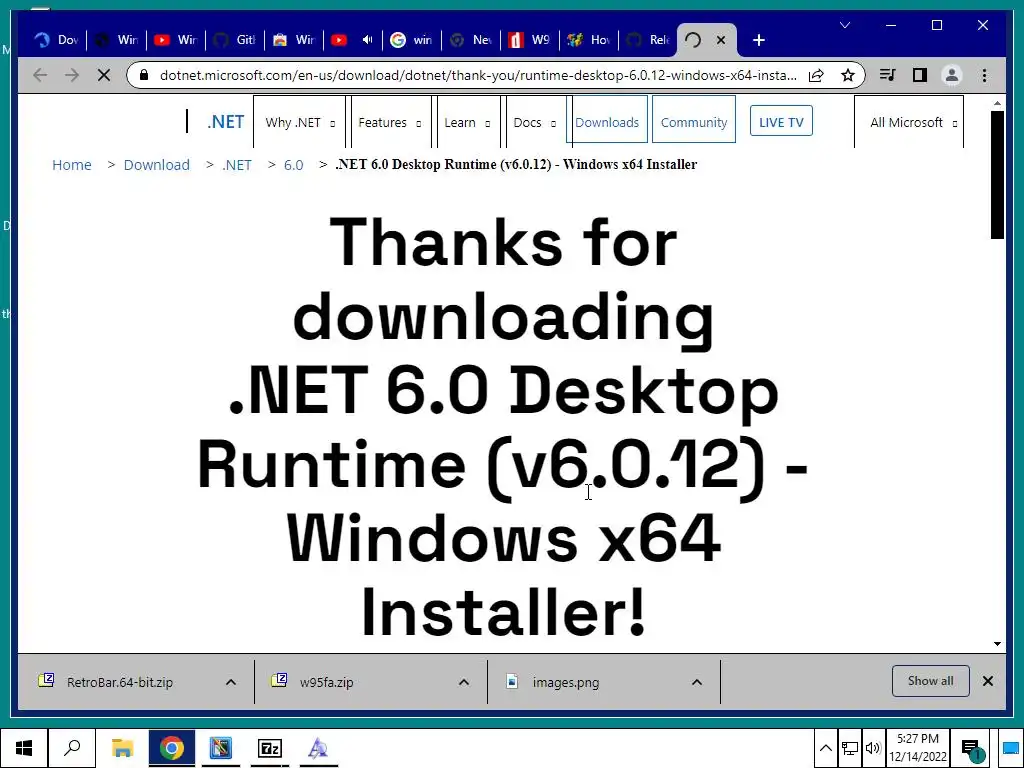The height and width of the screenshot is (768, 1024).
Task: Open the Windows Start menu
Action: 24,748
